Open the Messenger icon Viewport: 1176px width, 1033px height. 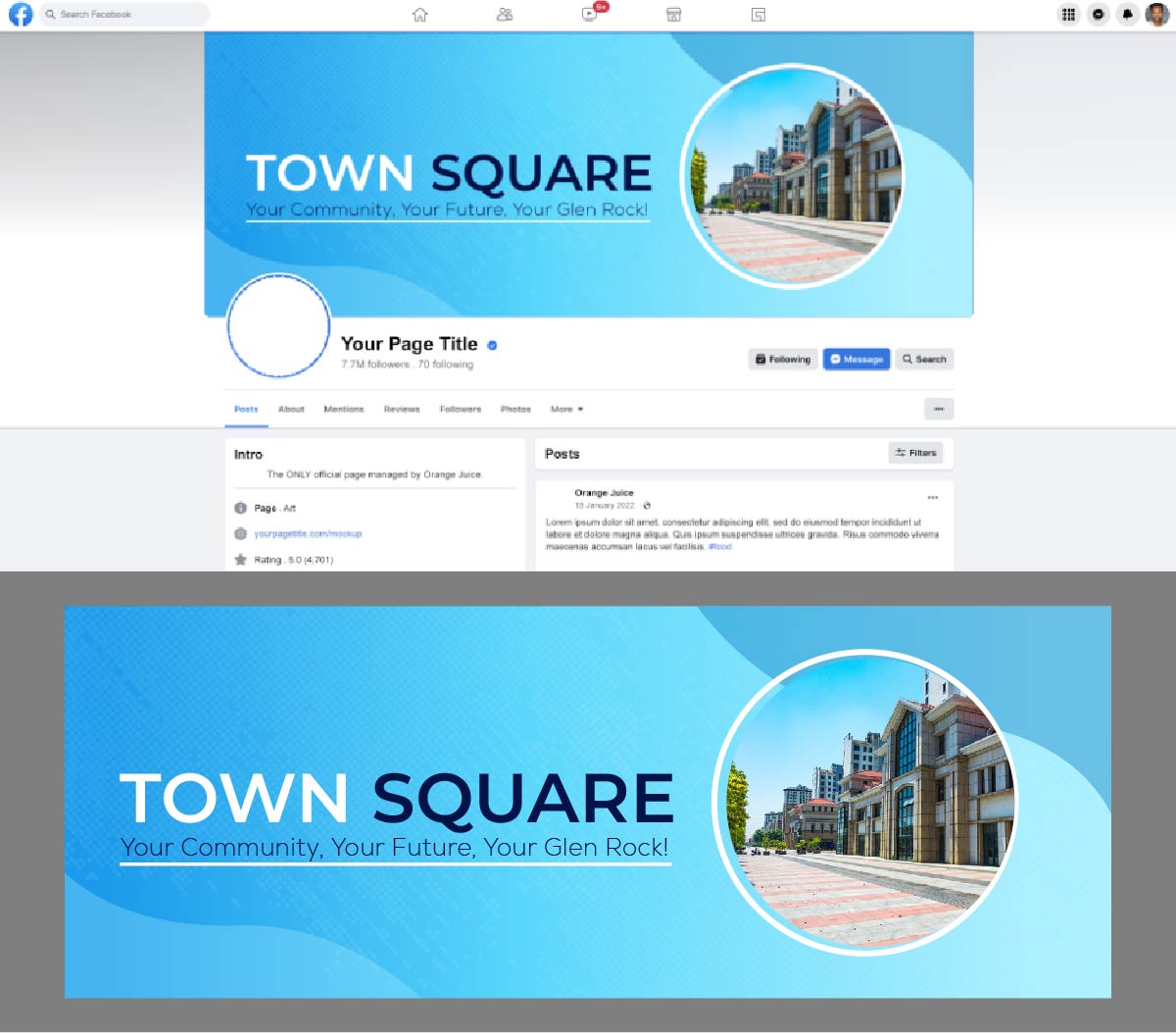(1098, 15)
